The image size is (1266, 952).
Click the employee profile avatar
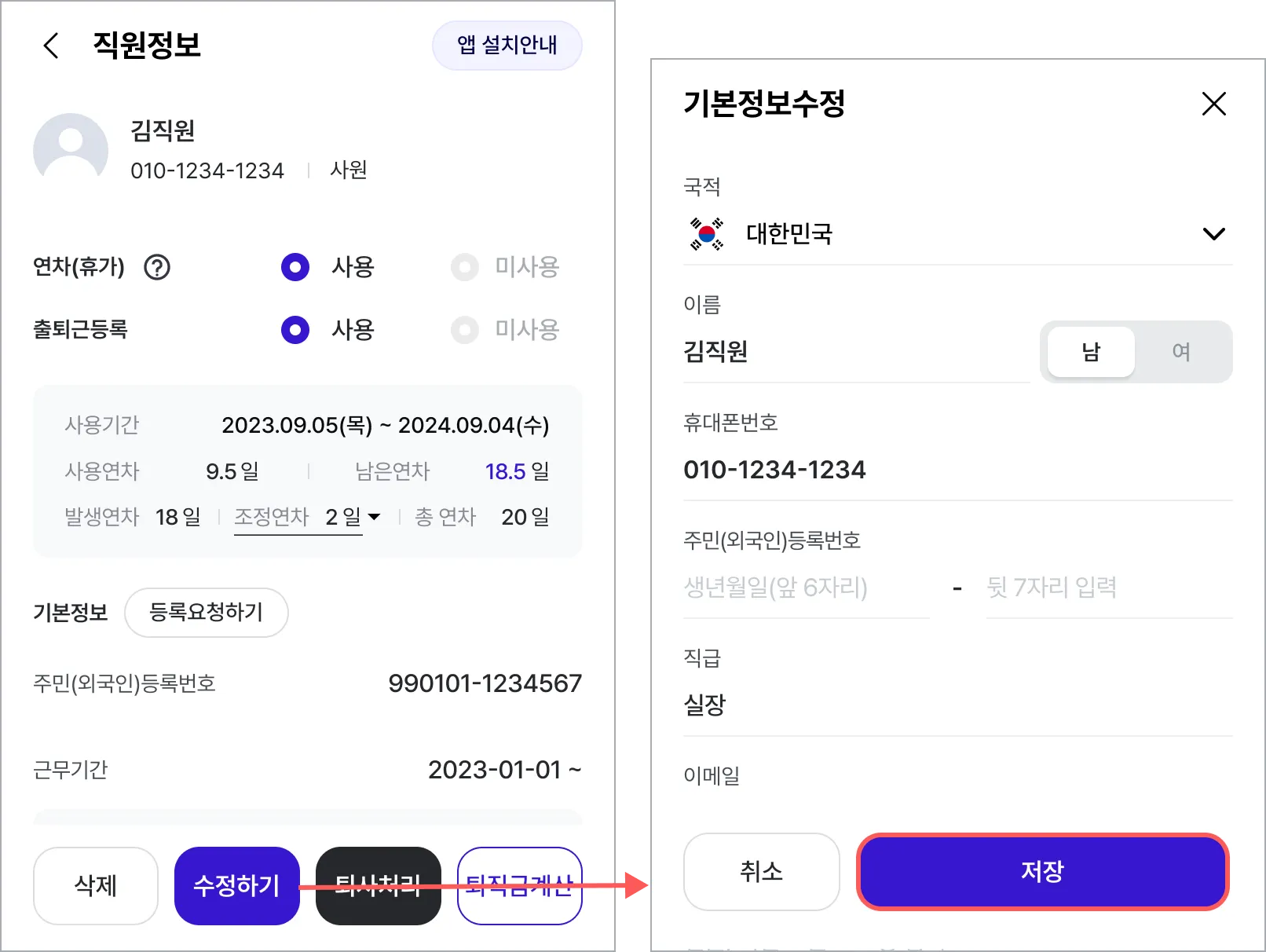[71, 150]
